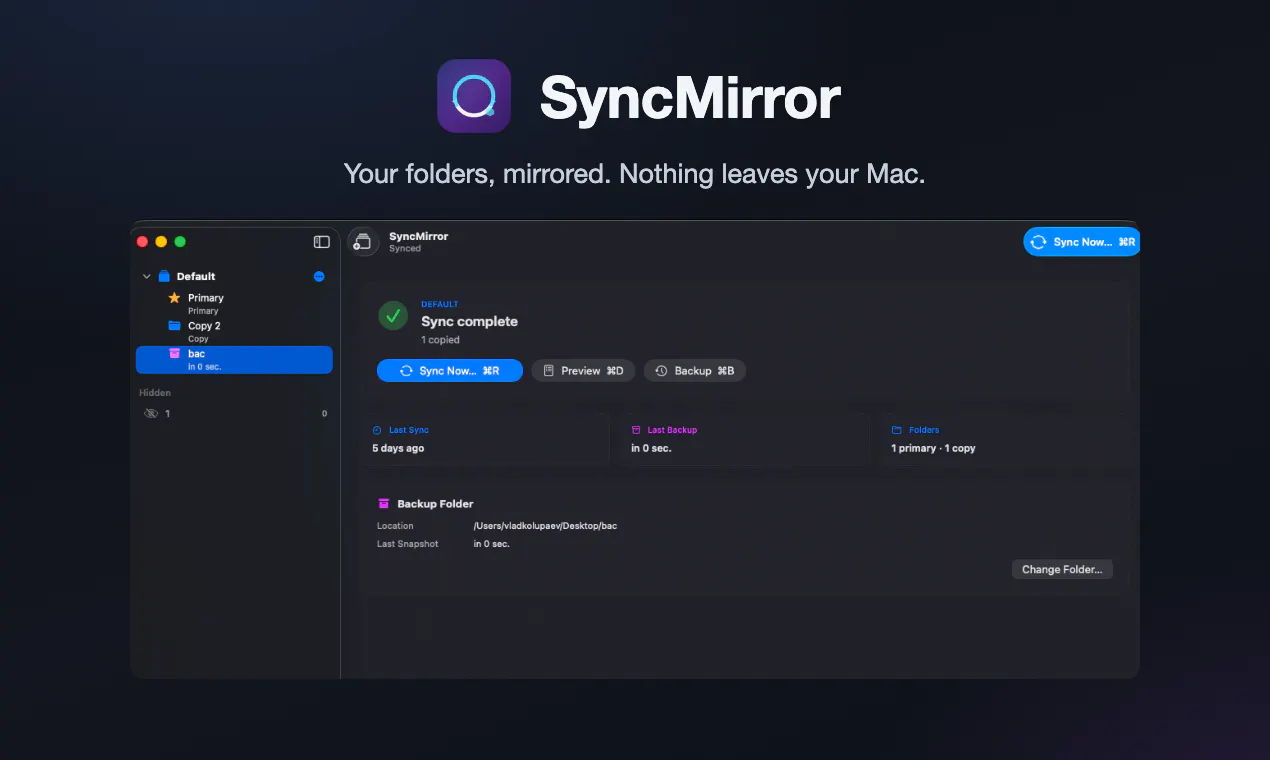1270x760 pixels.
Task: Toggle the hidden eye-slash item
Action: point(151,413)
